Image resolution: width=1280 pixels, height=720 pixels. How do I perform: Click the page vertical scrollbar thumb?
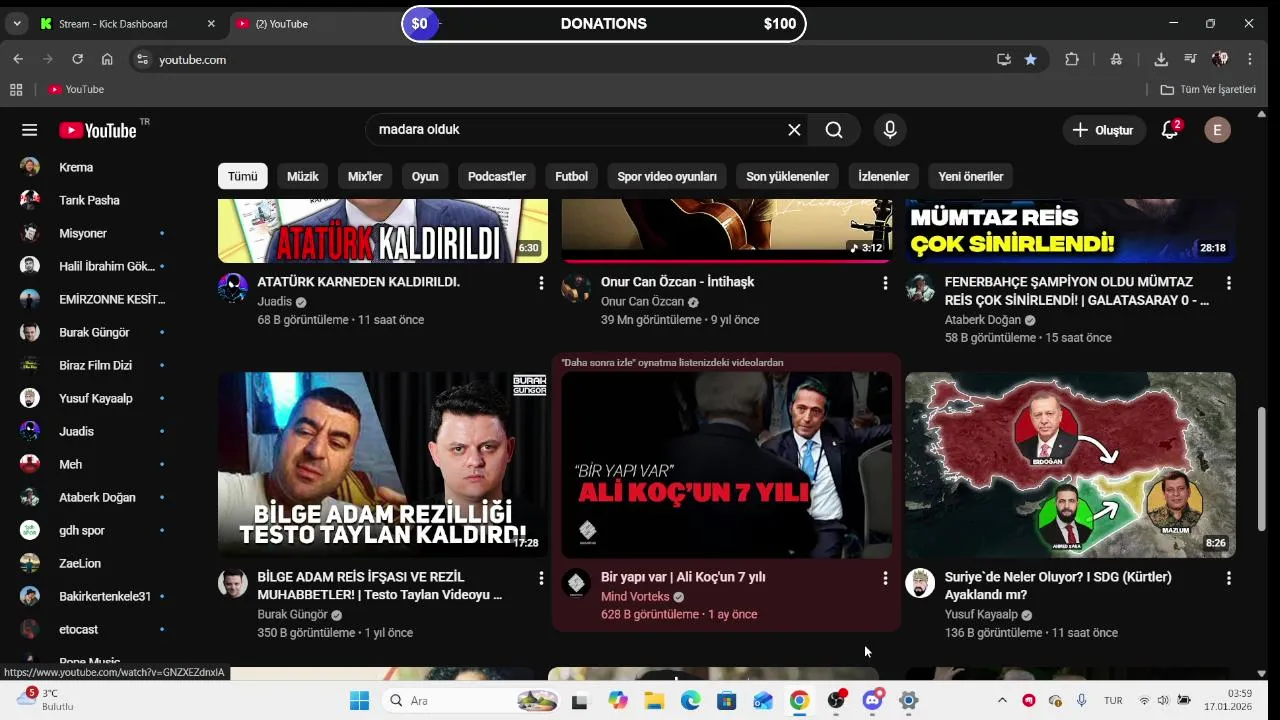1261,470
